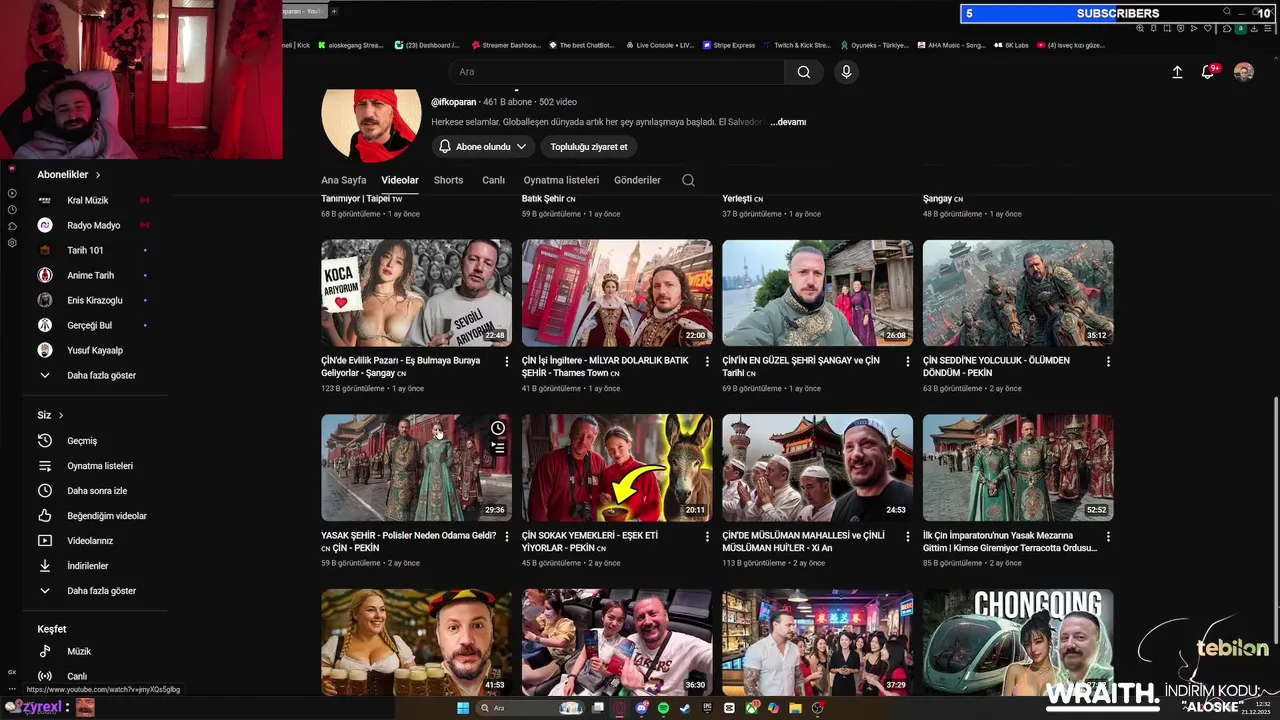Image resolution: width=1280 pixels, height=720 pixels.
Task: Open Stripe Express bookmark
Action: click(728, 45)
